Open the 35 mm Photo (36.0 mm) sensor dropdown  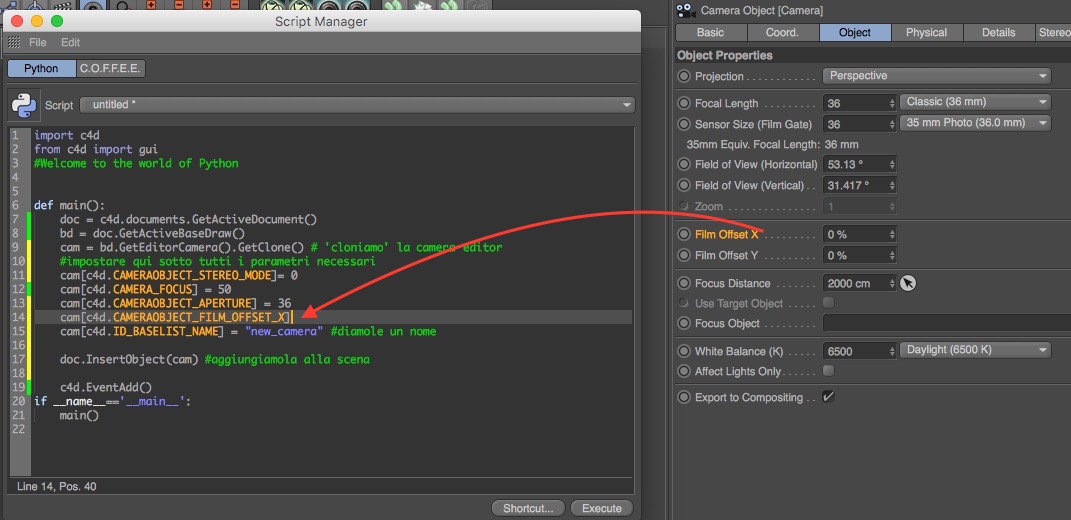975,123
